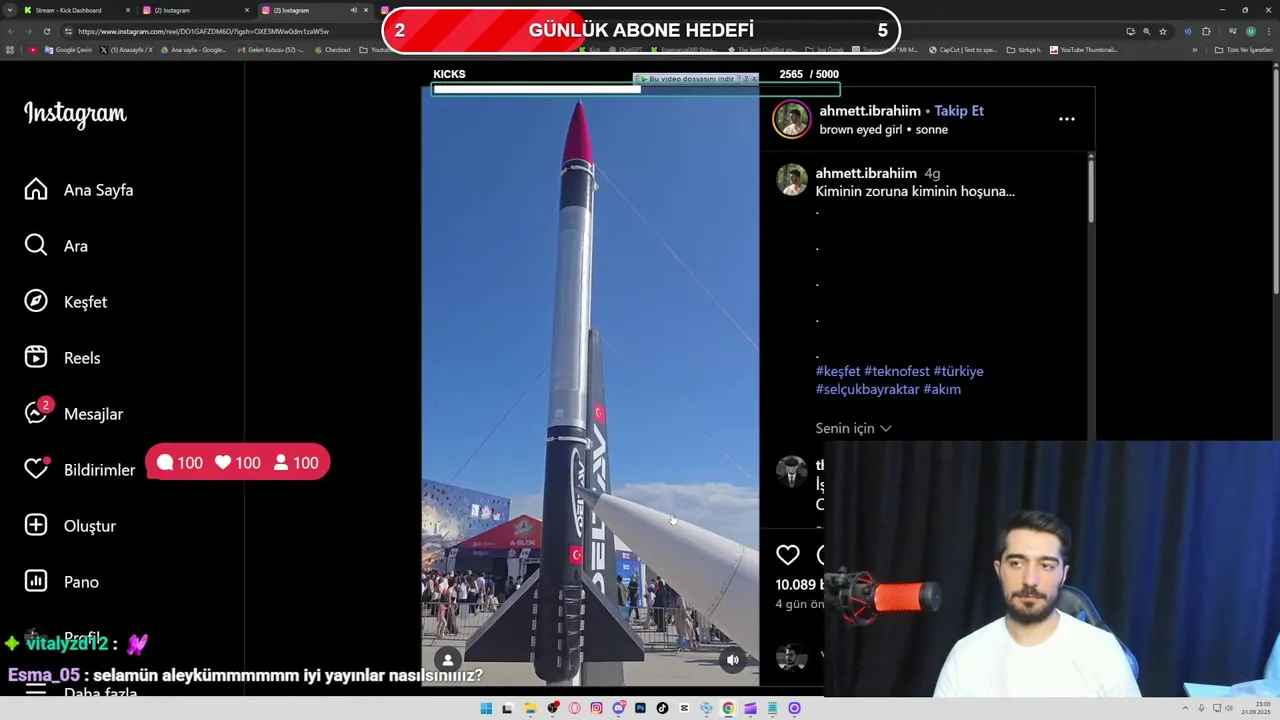Open Google Çeviri bookmark

coord(67,50)
